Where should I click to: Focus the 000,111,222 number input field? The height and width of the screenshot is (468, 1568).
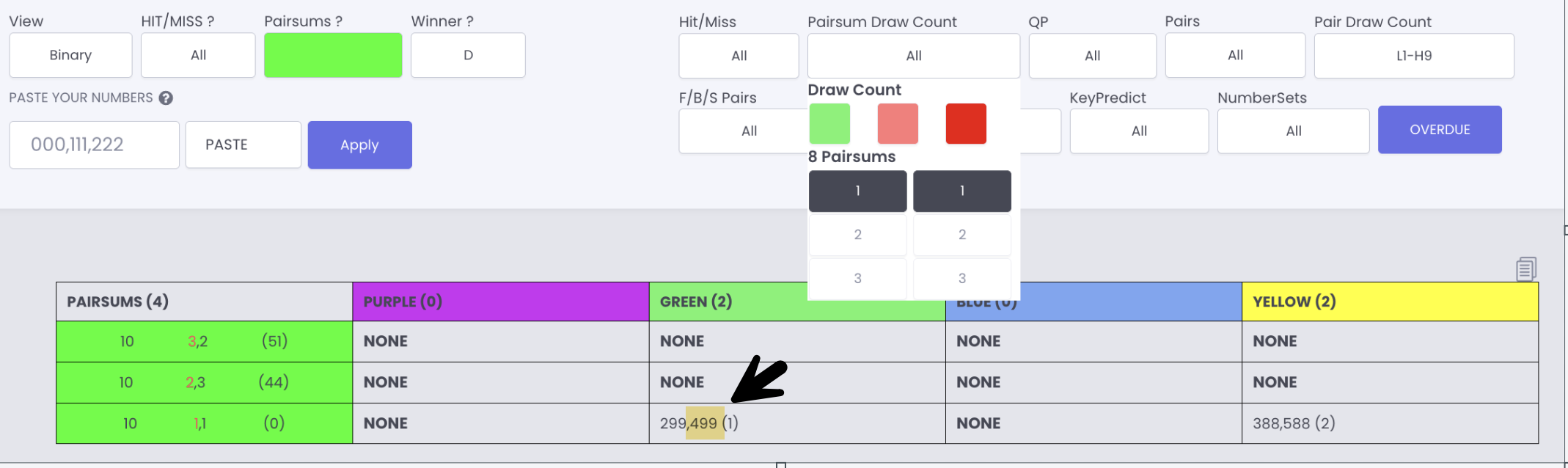coord(95,145)
